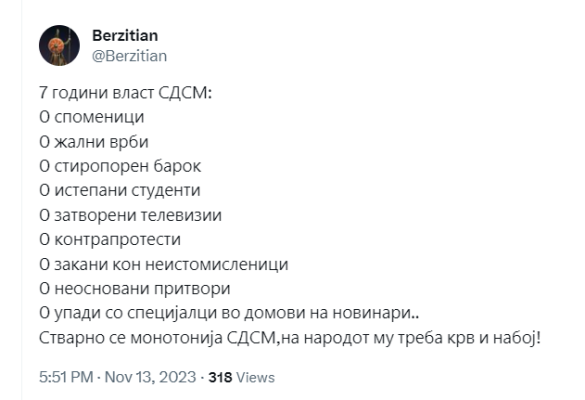Screen dimensions: 585x400
Task: Click the word 'новинари' in the tweet
Action: coord(372,313)
